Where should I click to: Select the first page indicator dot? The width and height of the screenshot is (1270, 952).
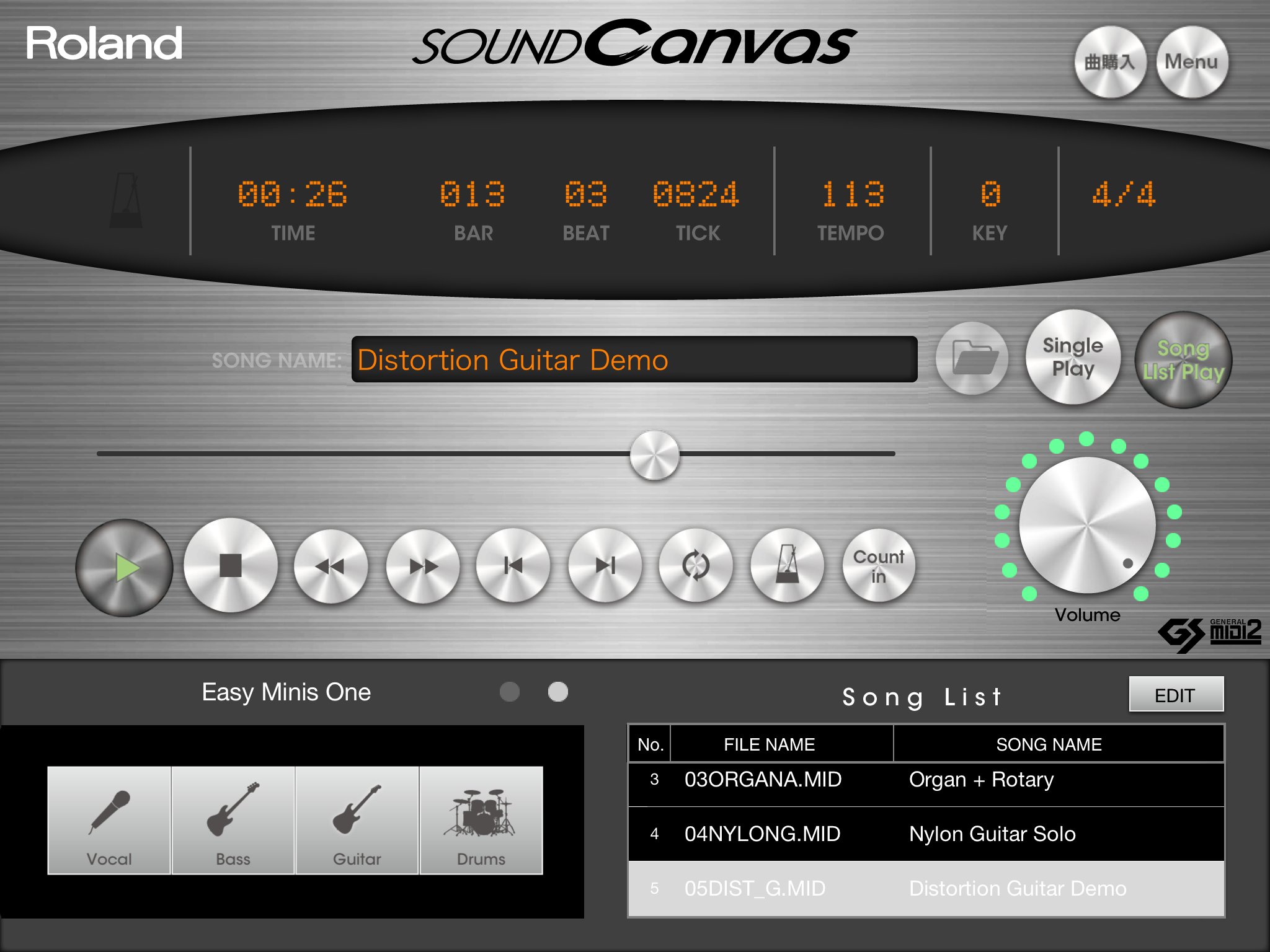click(x=510, y=692)
